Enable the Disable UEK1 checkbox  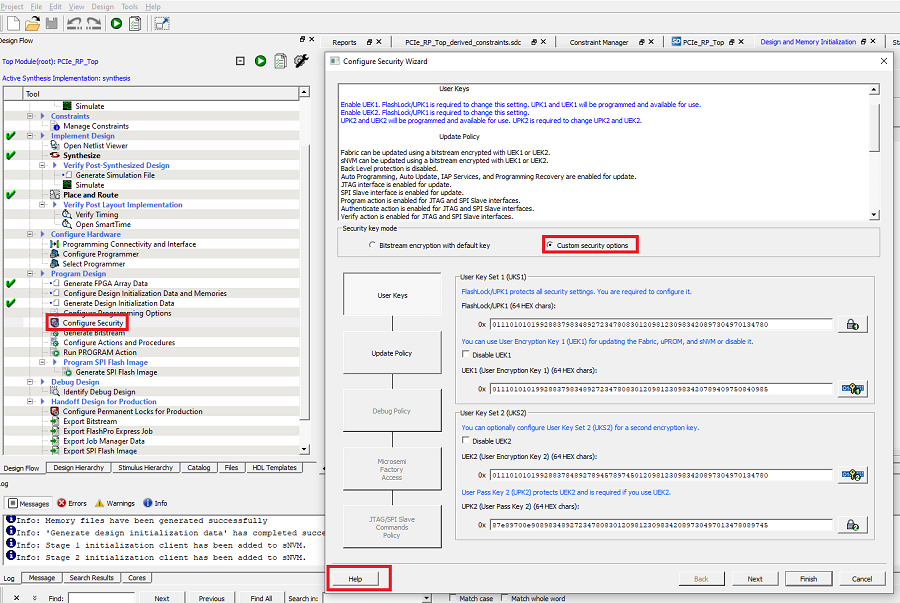pyautogui.click(x=466, y=355)
